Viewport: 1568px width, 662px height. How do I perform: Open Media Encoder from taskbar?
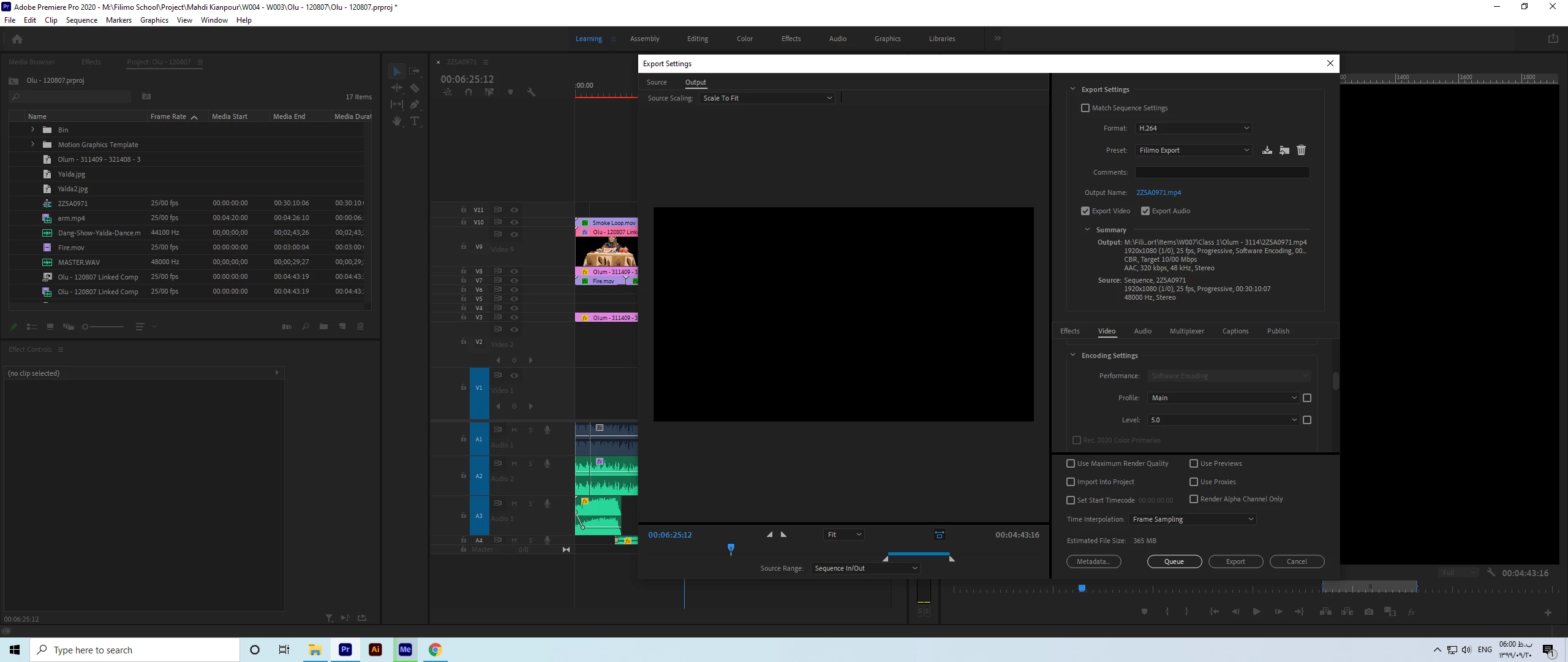(x=405, y=650)
